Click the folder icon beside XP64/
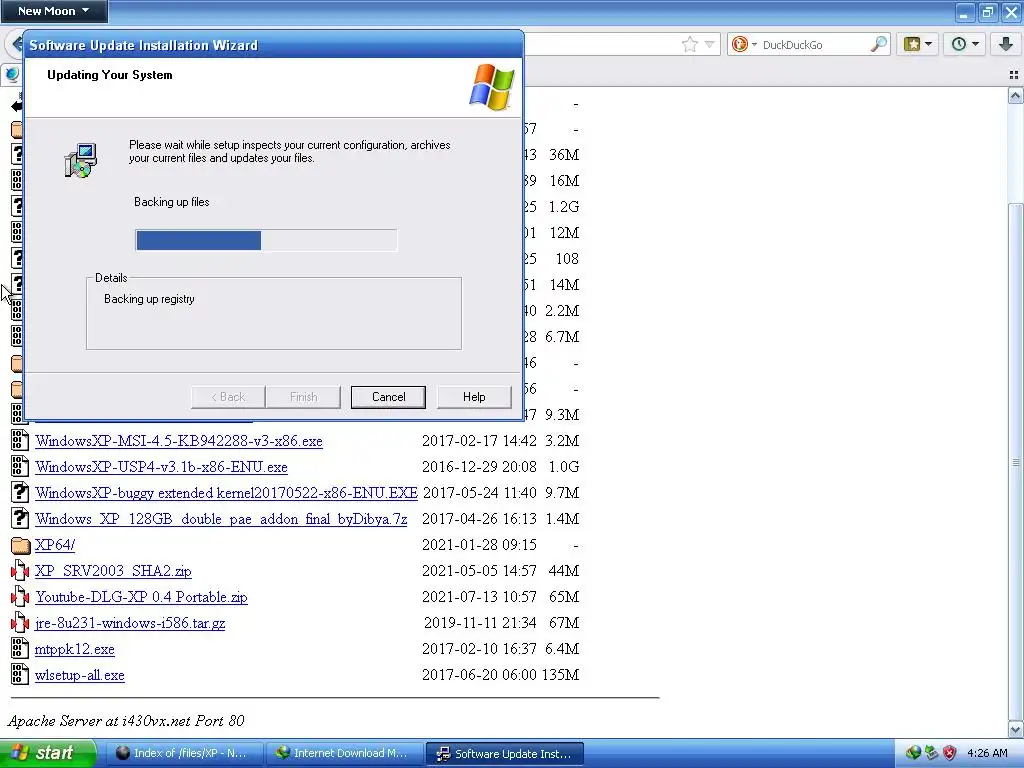 click(x=21, y=545)
